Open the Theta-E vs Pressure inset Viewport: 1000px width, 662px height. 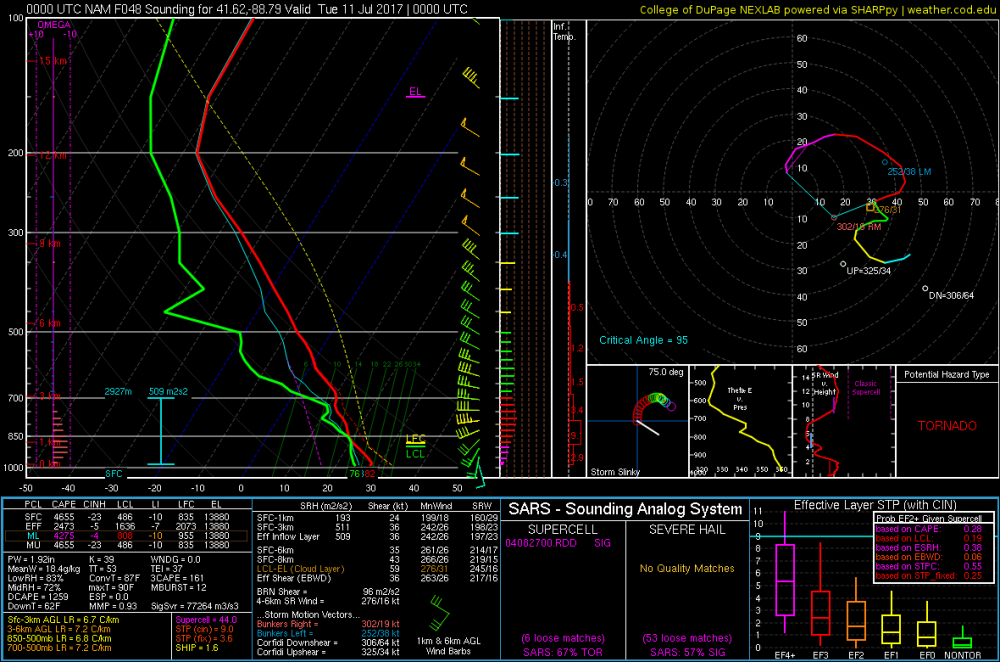pyautogui.click(x=740, y=422)
